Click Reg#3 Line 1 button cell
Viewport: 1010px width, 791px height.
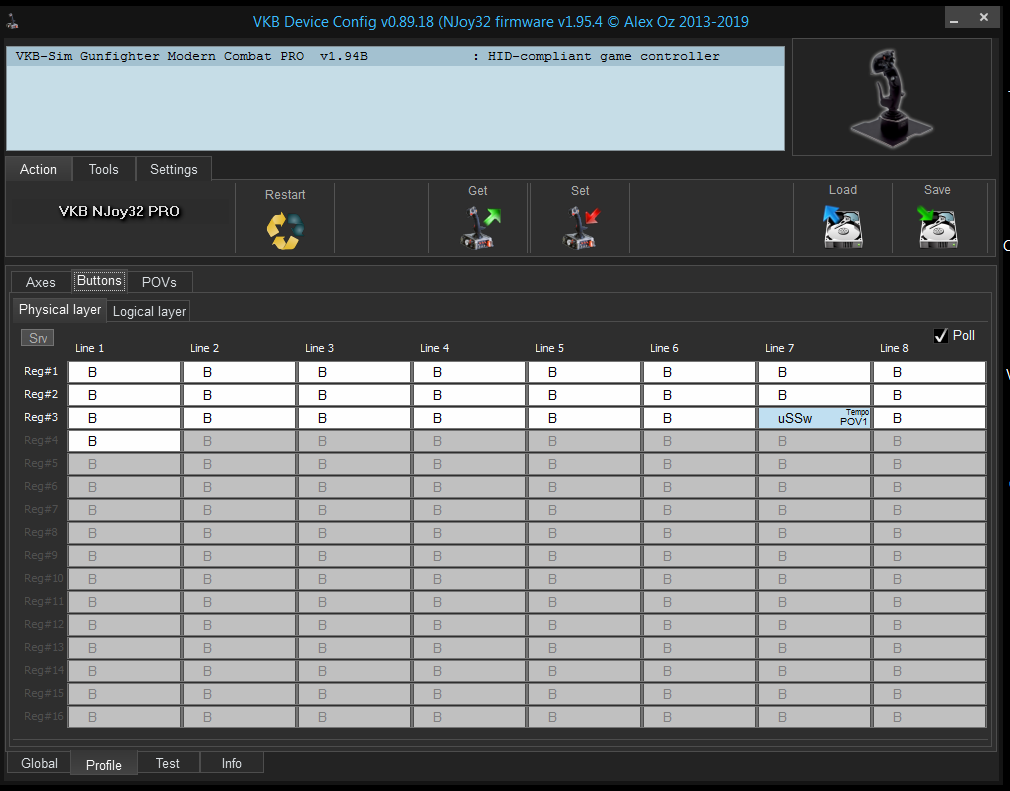pos(124,418)
